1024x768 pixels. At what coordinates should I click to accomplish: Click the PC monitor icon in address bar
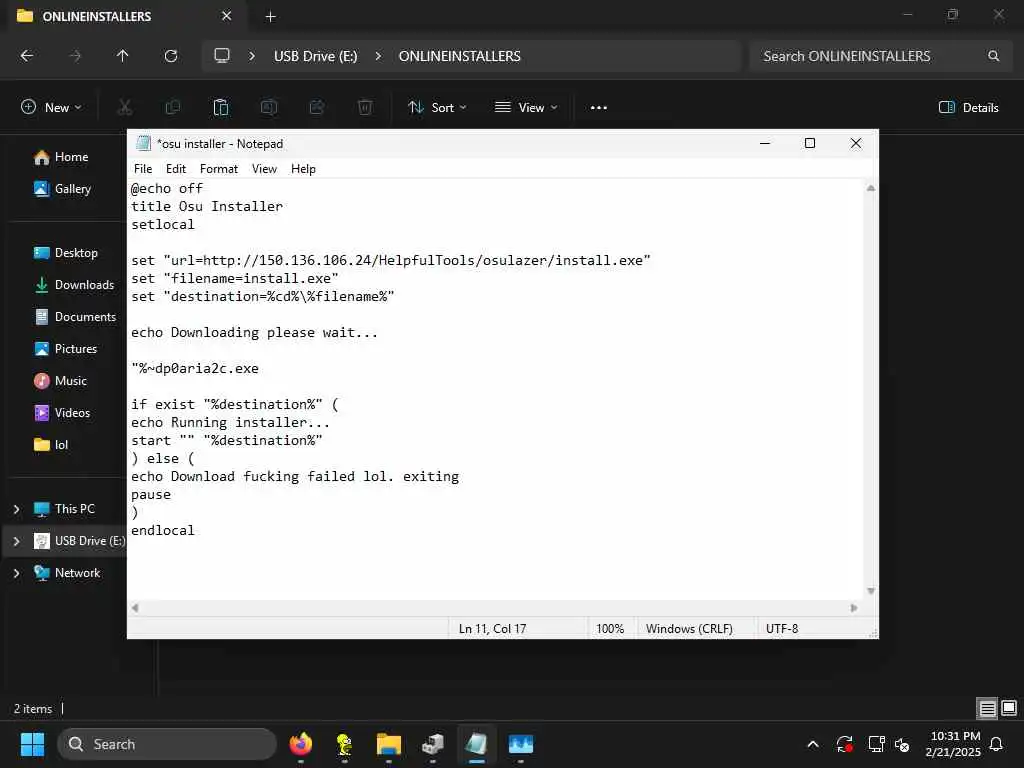coord(222,56)
